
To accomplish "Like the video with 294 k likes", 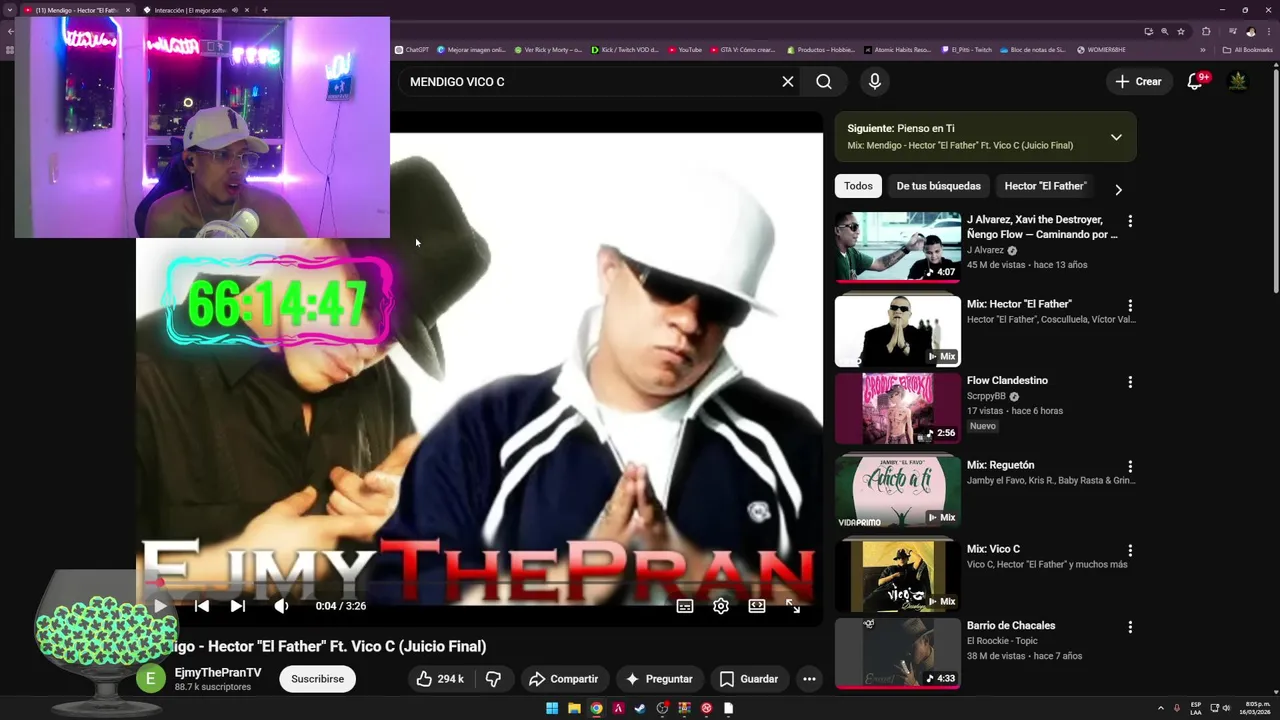I will point(440,679).
